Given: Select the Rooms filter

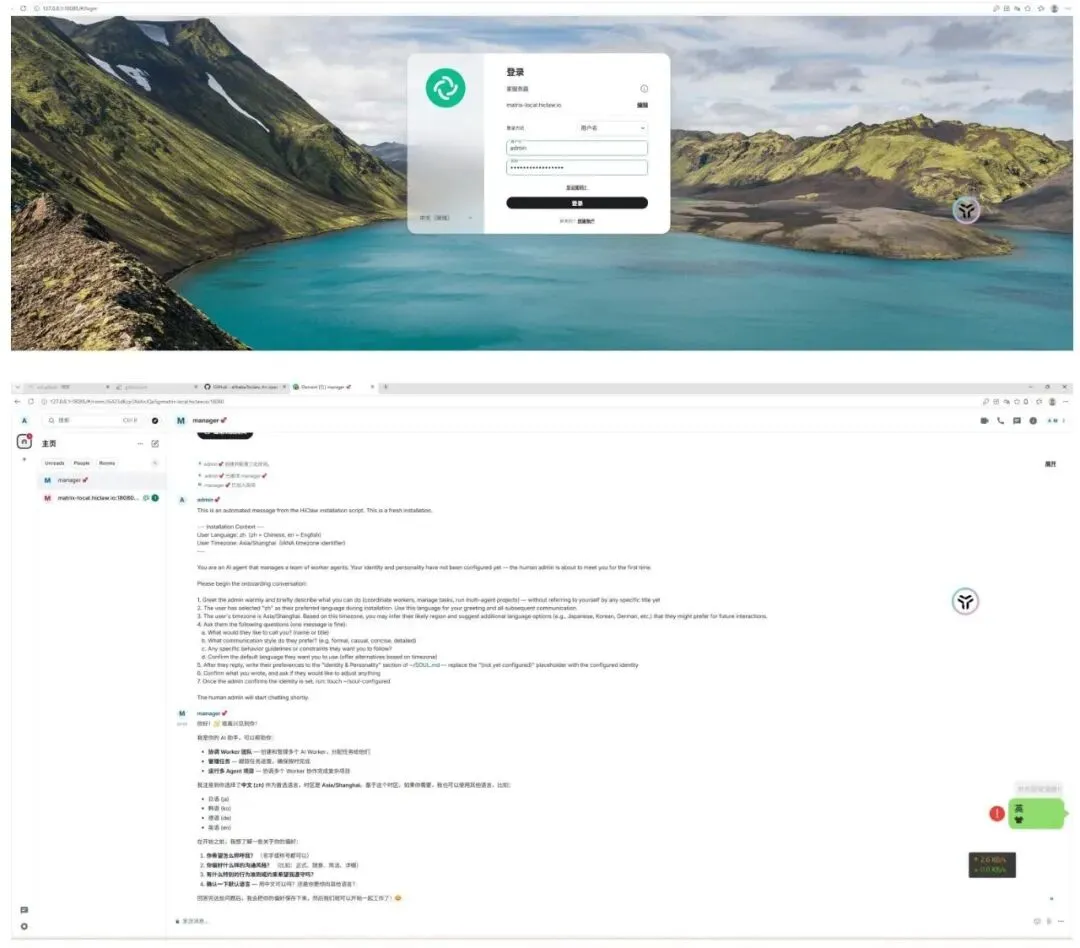Looking at the screenshot, I should coord(107,463).
